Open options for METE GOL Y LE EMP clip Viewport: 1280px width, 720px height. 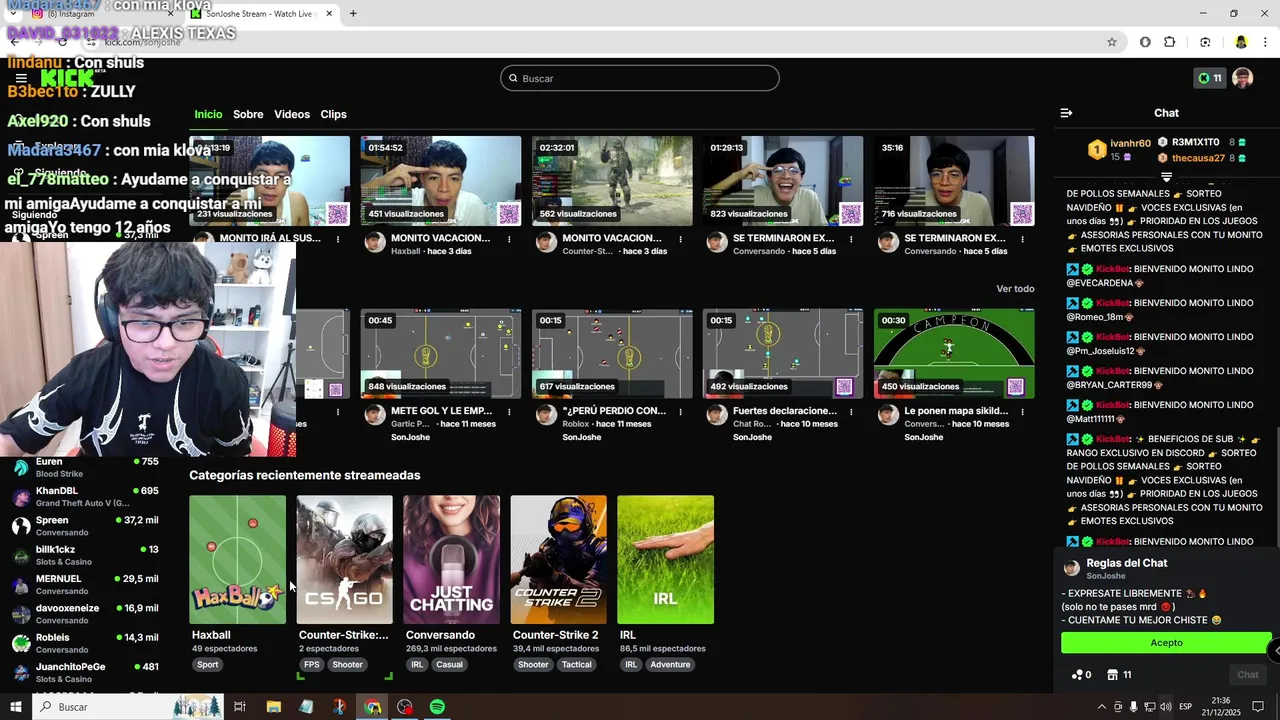point(509,412)
